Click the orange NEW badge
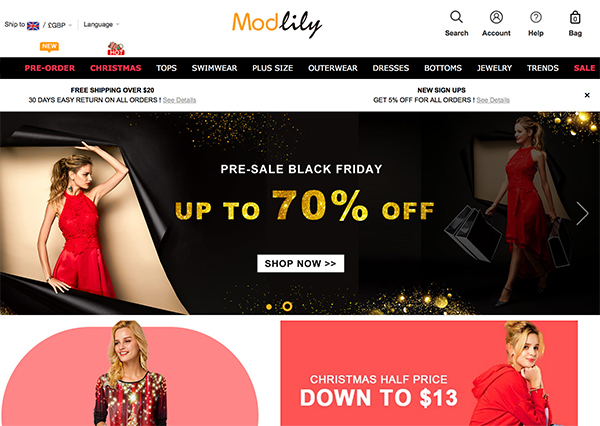This screenshot has width=600, height=426. tap(49, 47)
